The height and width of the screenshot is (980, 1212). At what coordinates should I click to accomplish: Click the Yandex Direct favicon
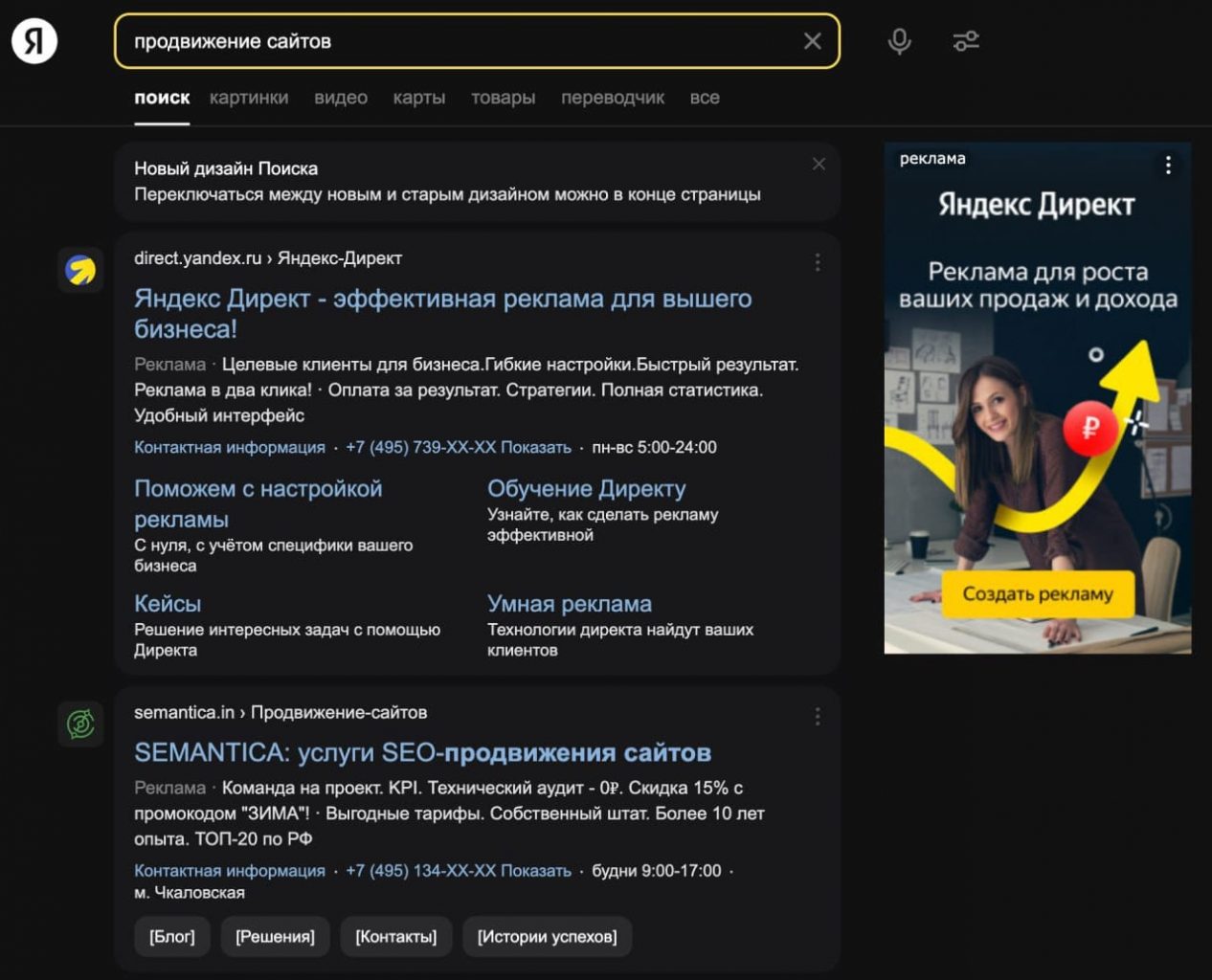click(80, 270)
